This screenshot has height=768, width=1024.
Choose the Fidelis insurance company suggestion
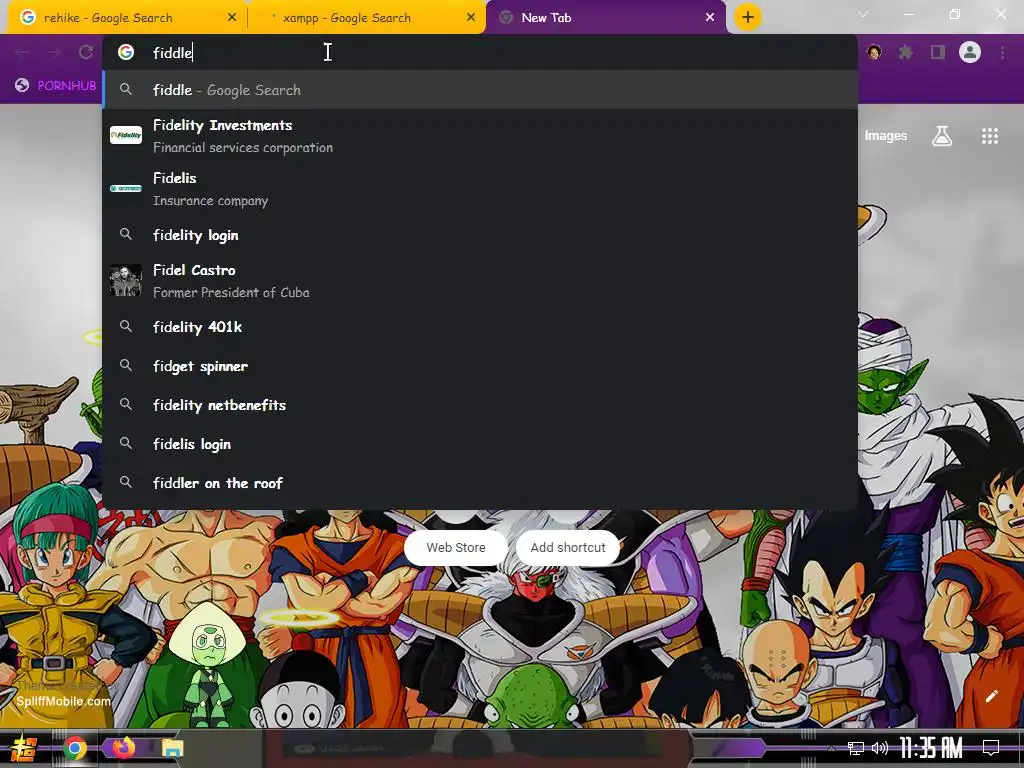(x=480, y=189)
